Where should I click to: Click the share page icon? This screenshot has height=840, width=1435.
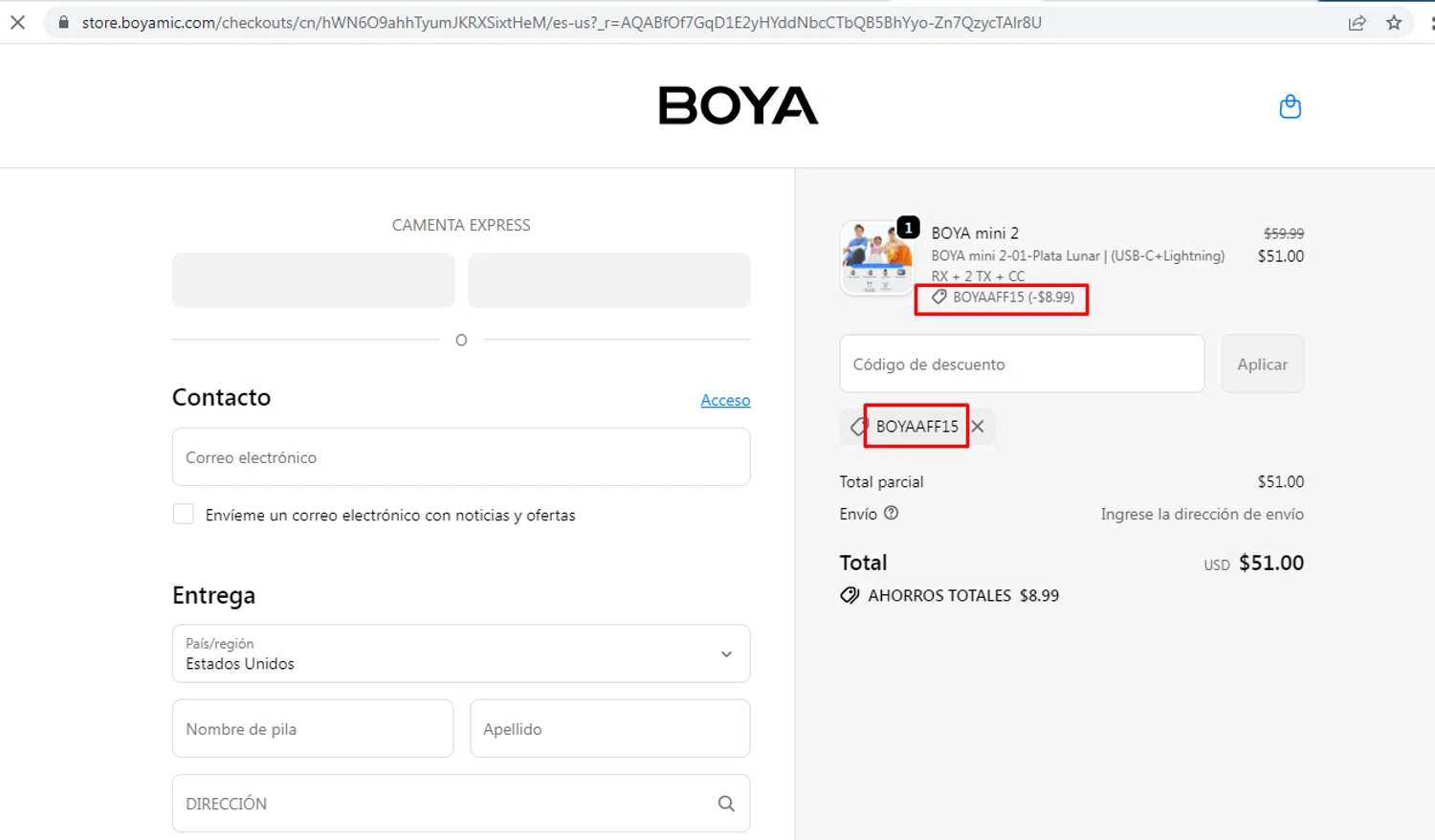pos(1357,22)
